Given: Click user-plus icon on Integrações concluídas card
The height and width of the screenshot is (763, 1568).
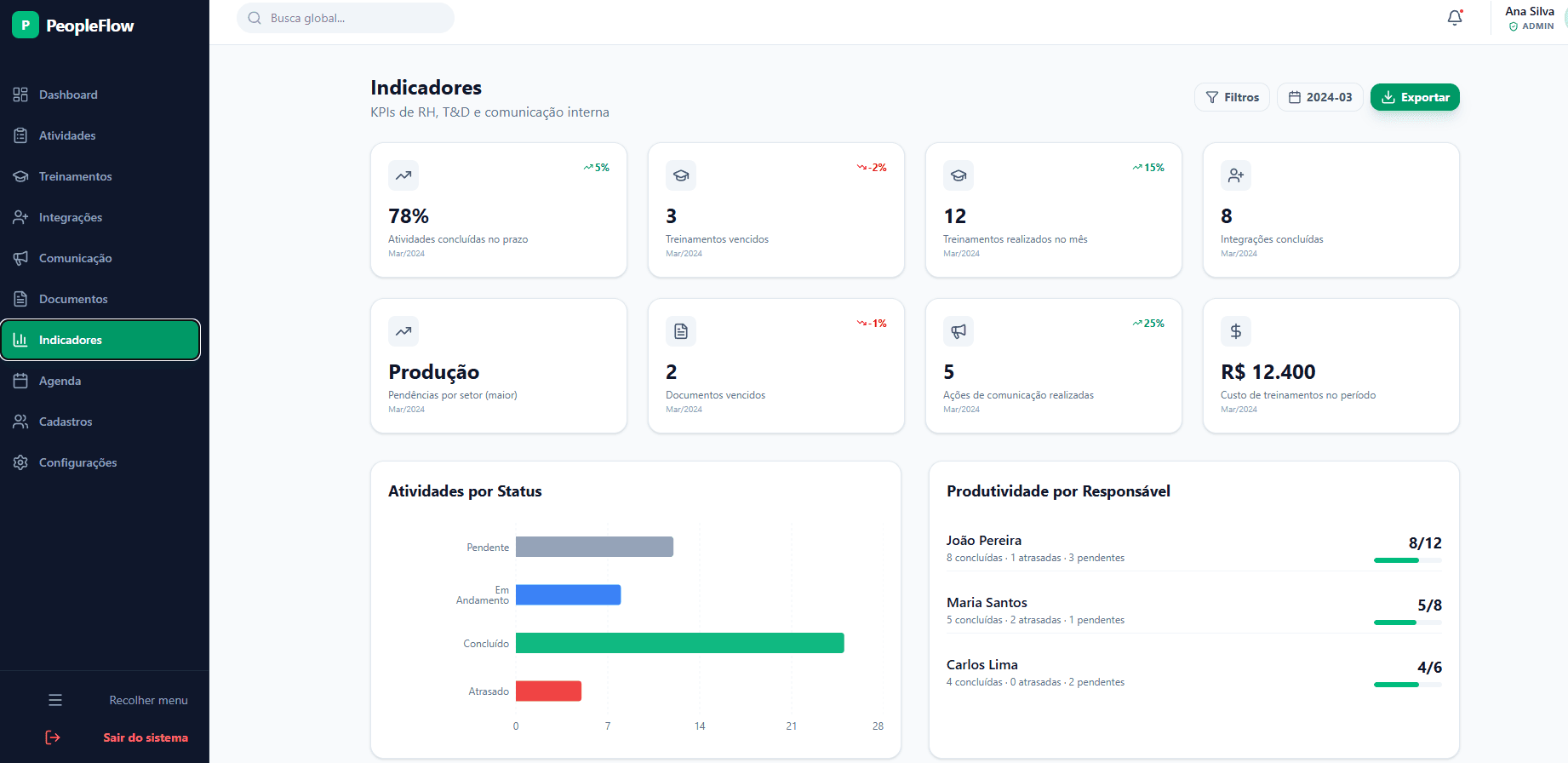Looking at the screenshot, I should click(x=1236, y=175).
